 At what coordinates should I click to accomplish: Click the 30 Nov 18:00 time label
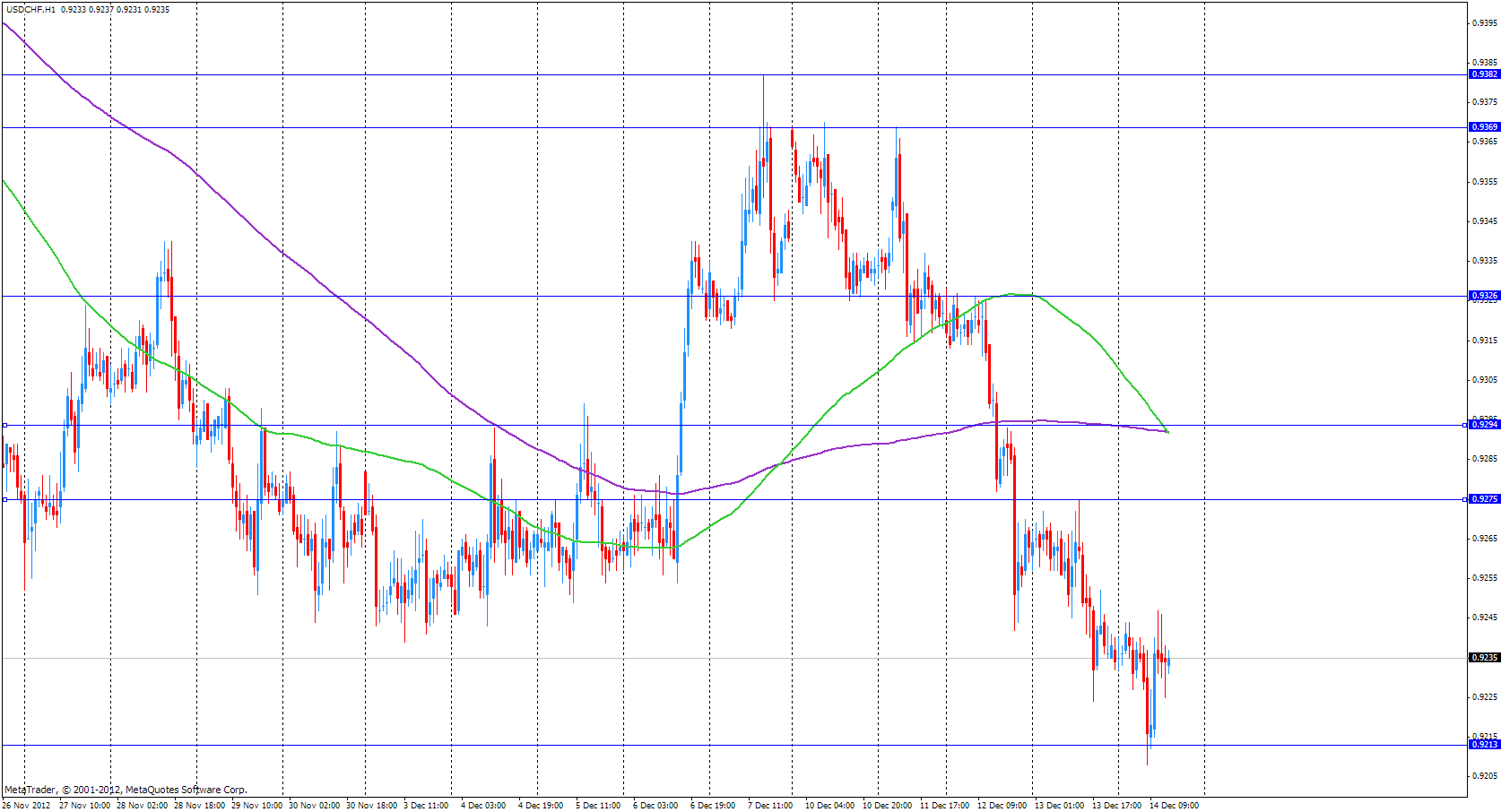point(371,806)
